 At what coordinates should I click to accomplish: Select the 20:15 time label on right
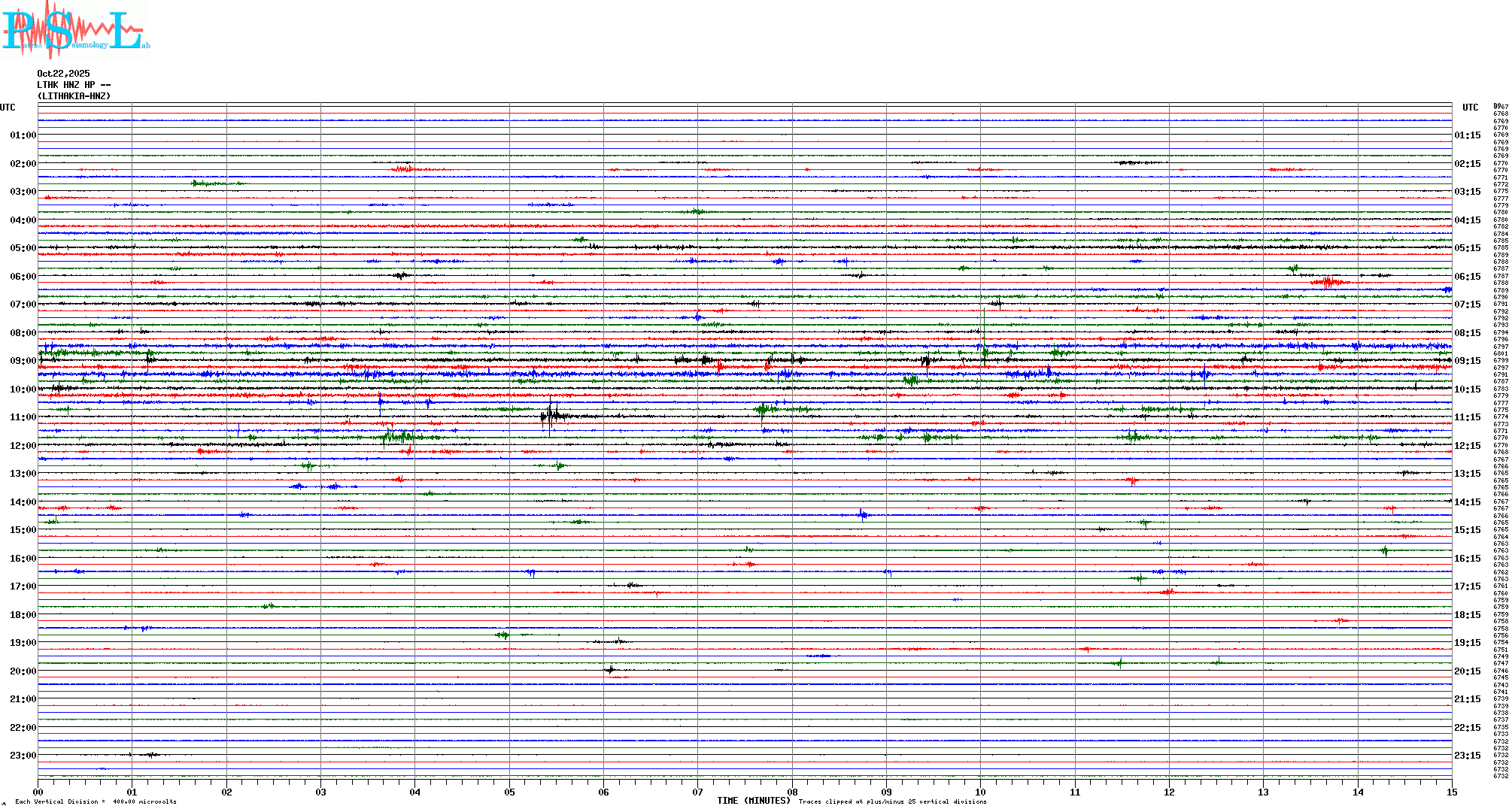(1467, 671)
